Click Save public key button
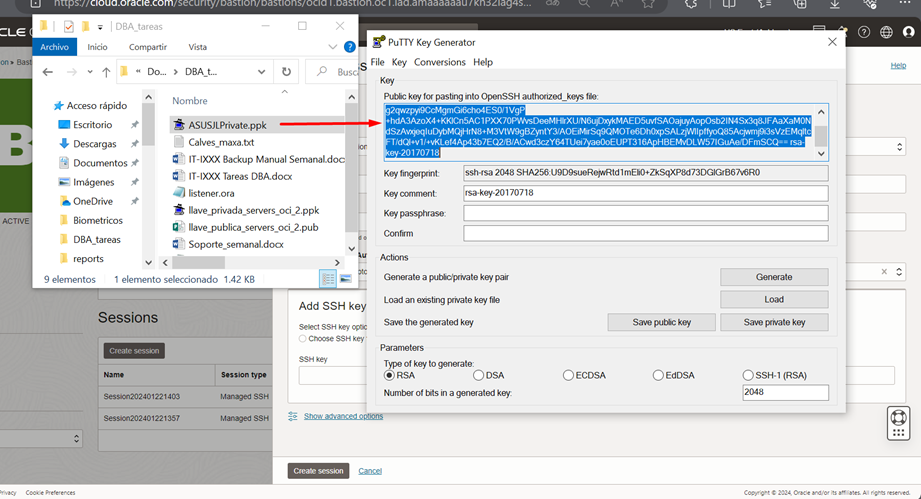921x499 pixels. click(x=661, y=322)
